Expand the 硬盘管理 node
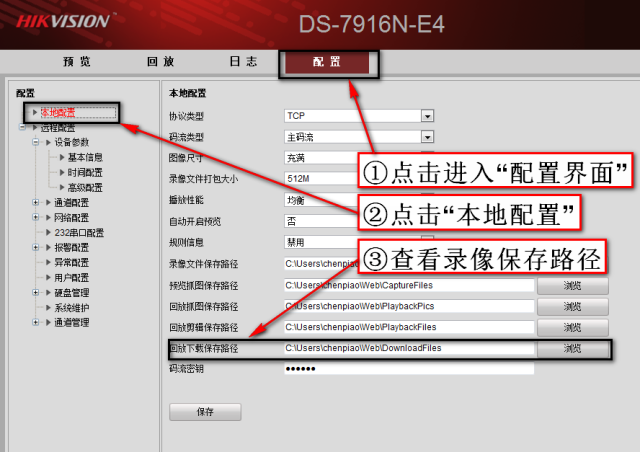 36,292
